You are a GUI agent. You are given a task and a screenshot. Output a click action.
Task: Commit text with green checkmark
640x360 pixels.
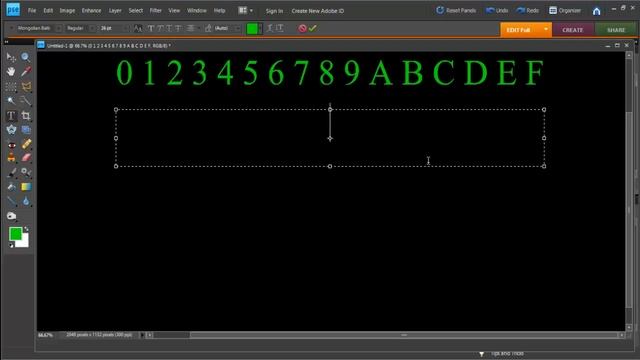313,28
